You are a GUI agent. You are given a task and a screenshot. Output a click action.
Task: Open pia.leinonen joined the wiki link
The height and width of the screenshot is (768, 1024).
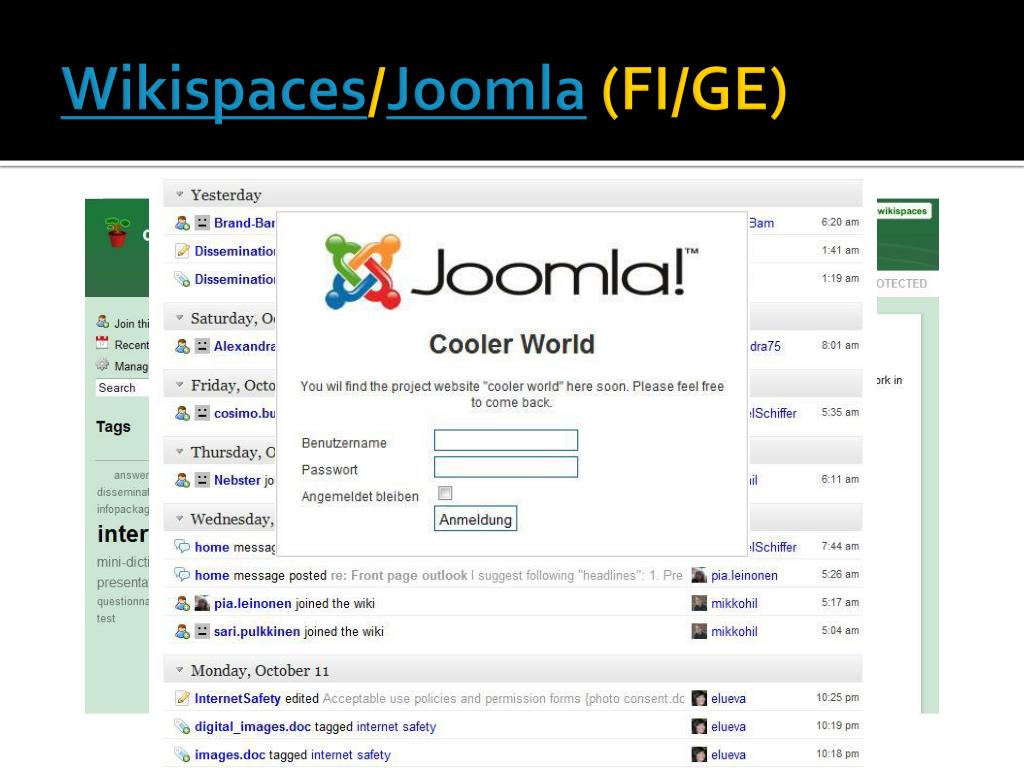pos(253,603)
